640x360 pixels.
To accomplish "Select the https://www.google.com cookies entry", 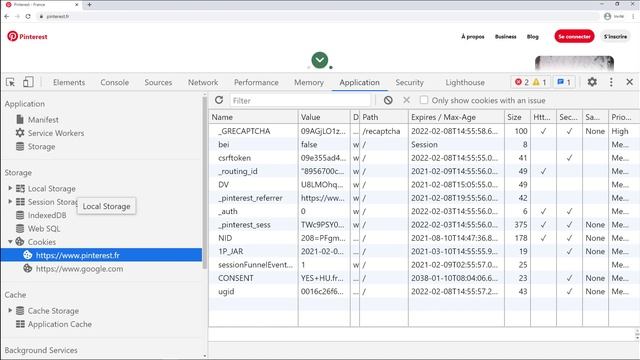I will 101,269.
